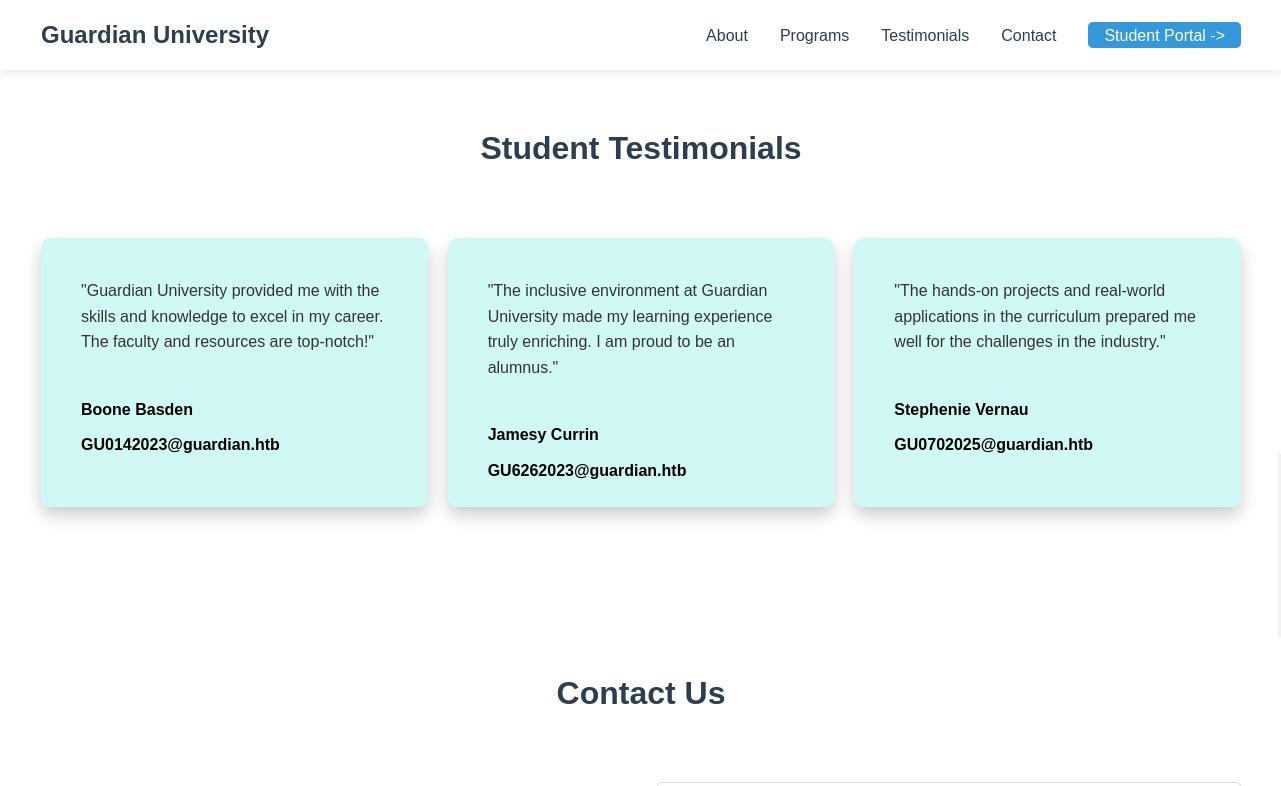Navigate to the Contact section
Screen dimensions: 1281x786
pyautogui.click(x=1028, y=35)
